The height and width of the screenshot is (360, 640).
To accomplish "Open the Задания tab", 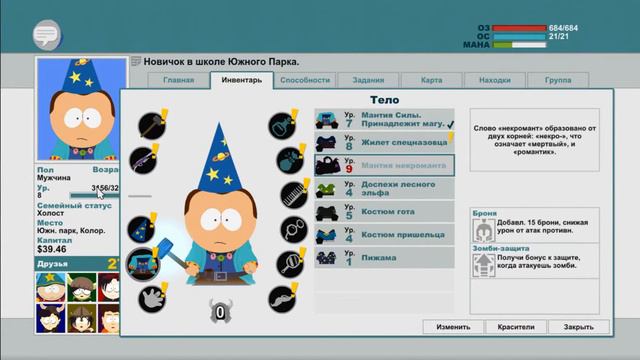I will tap(368, 80).
